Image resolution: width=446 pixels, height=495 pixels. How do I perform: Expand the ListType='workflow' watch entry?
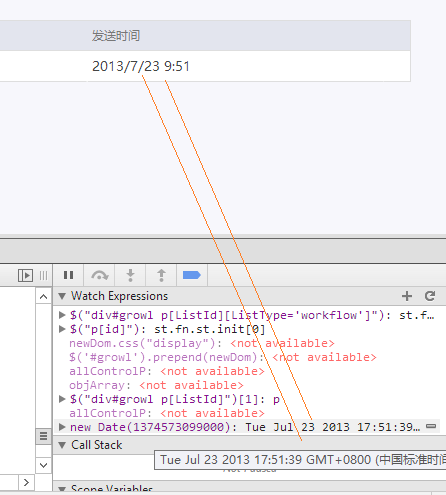click(62, 315)
